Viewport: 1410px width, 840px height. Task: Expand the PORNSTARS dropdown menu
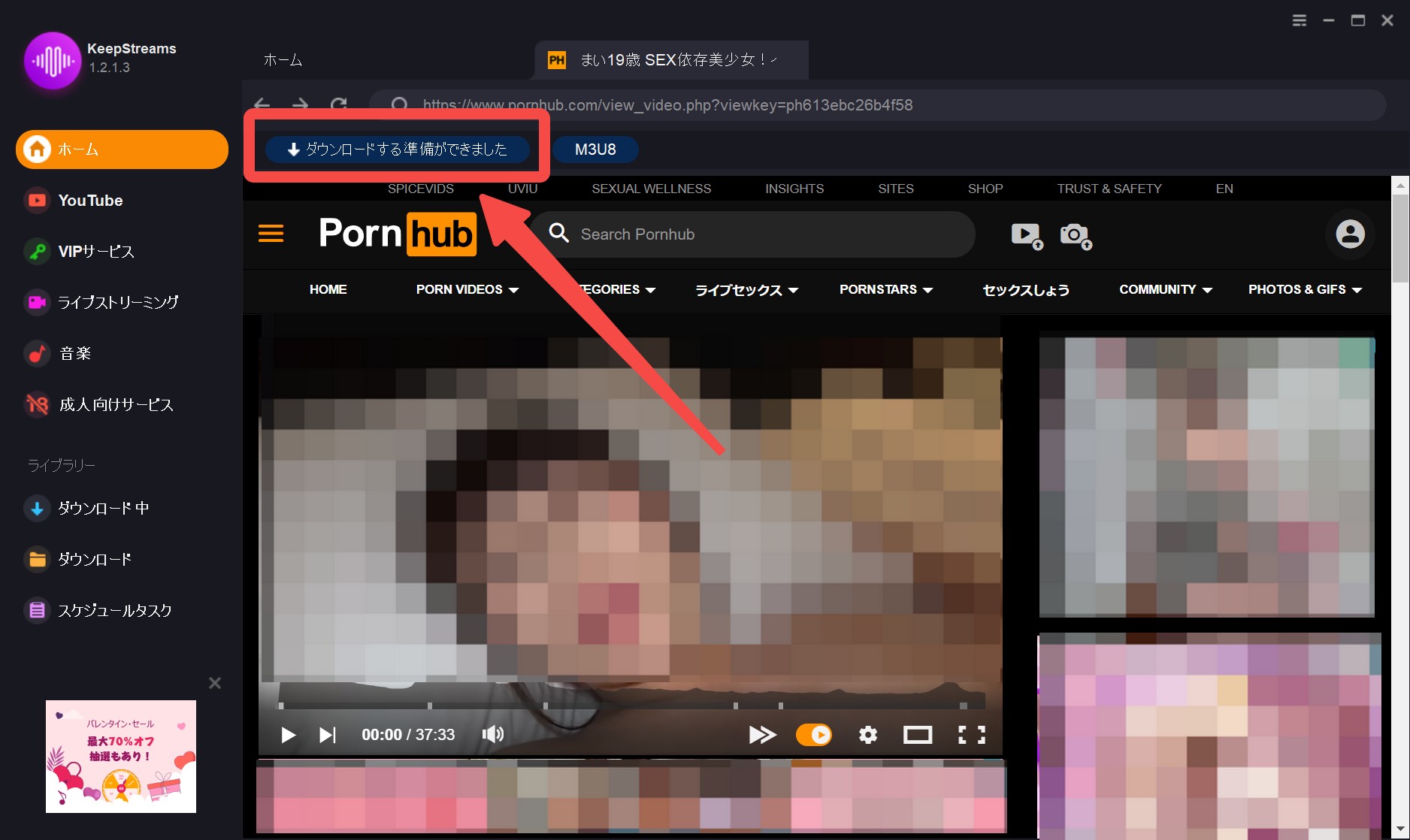coord(885,290)
